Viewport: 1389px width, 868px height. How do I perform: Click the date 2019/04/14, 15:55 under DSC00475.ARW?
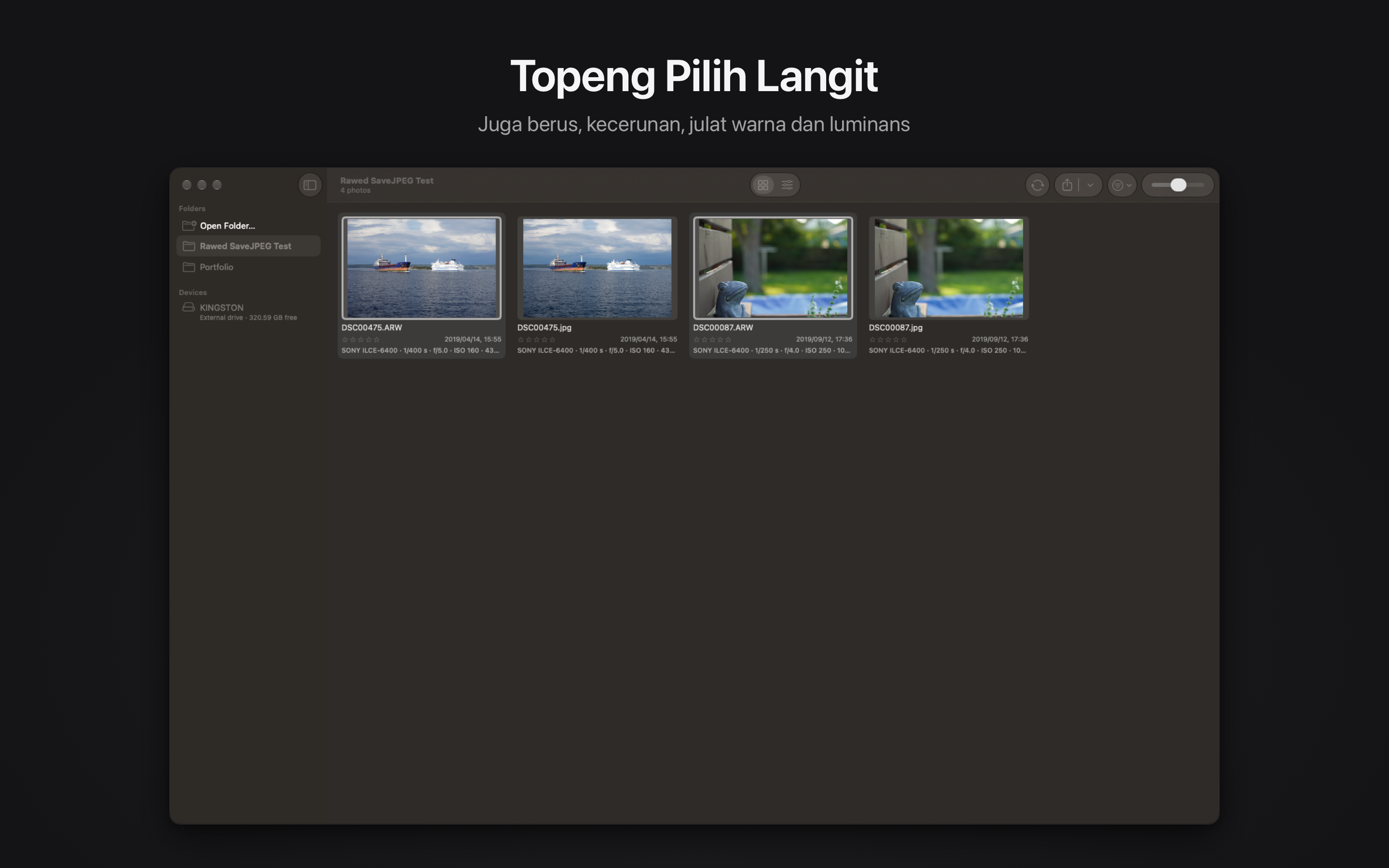(472, 339)
